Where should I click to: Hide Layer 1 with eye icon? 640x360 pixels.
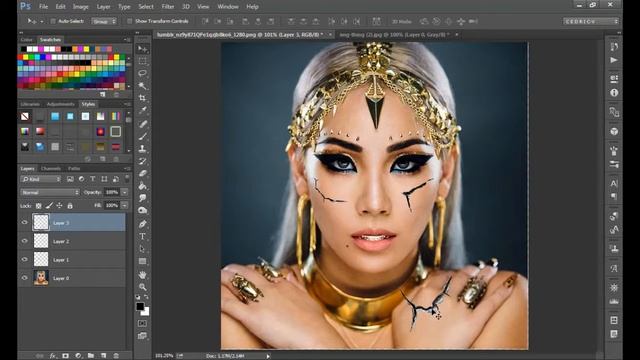(x=24, y=259)
